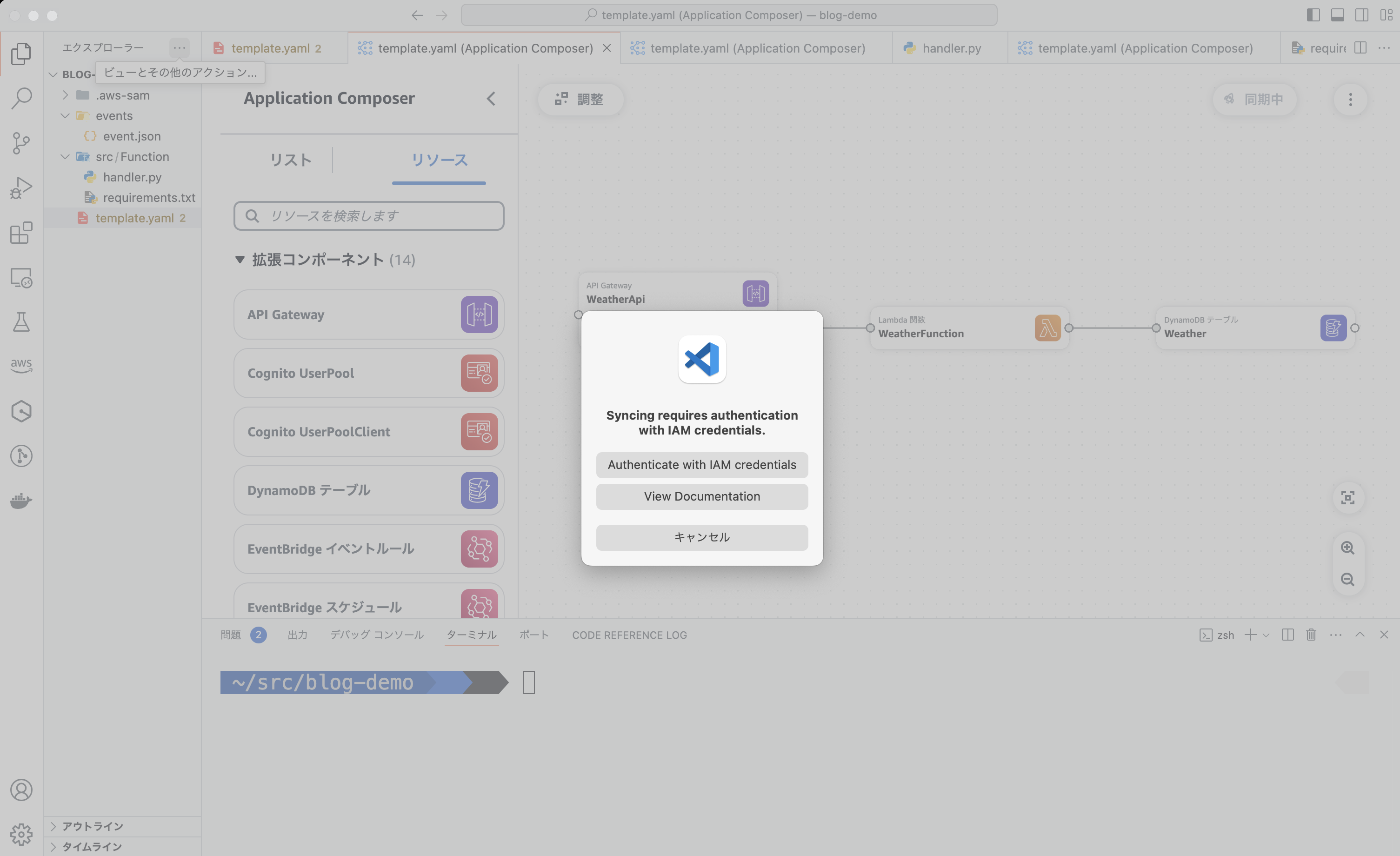Screen dimensions: 1400x856
Task: Click the title bar command center search
Action: tap(729, 15)
